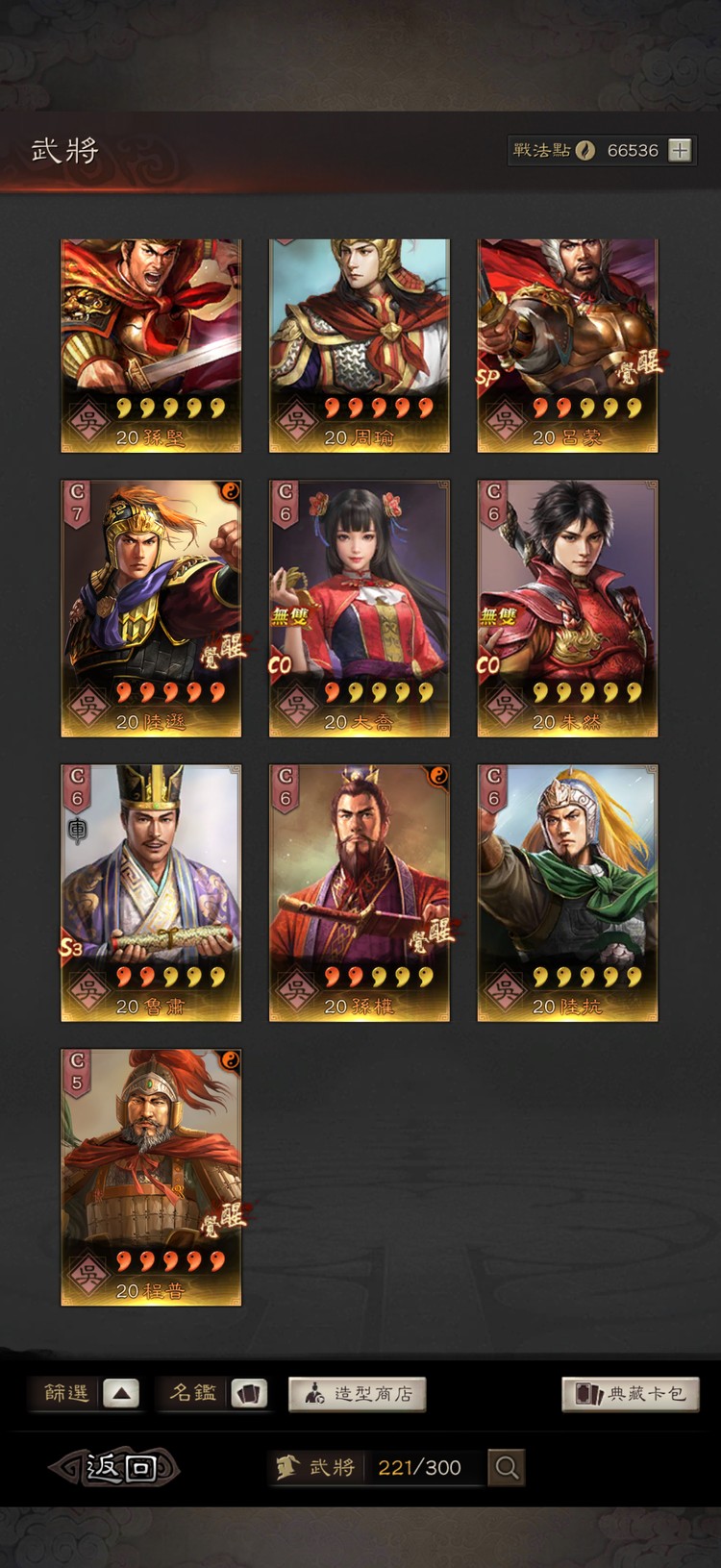This screenshot has height=1568, width=721.
Task: Click the 戰法點 feather currency icon
Action: click(585, 150)
